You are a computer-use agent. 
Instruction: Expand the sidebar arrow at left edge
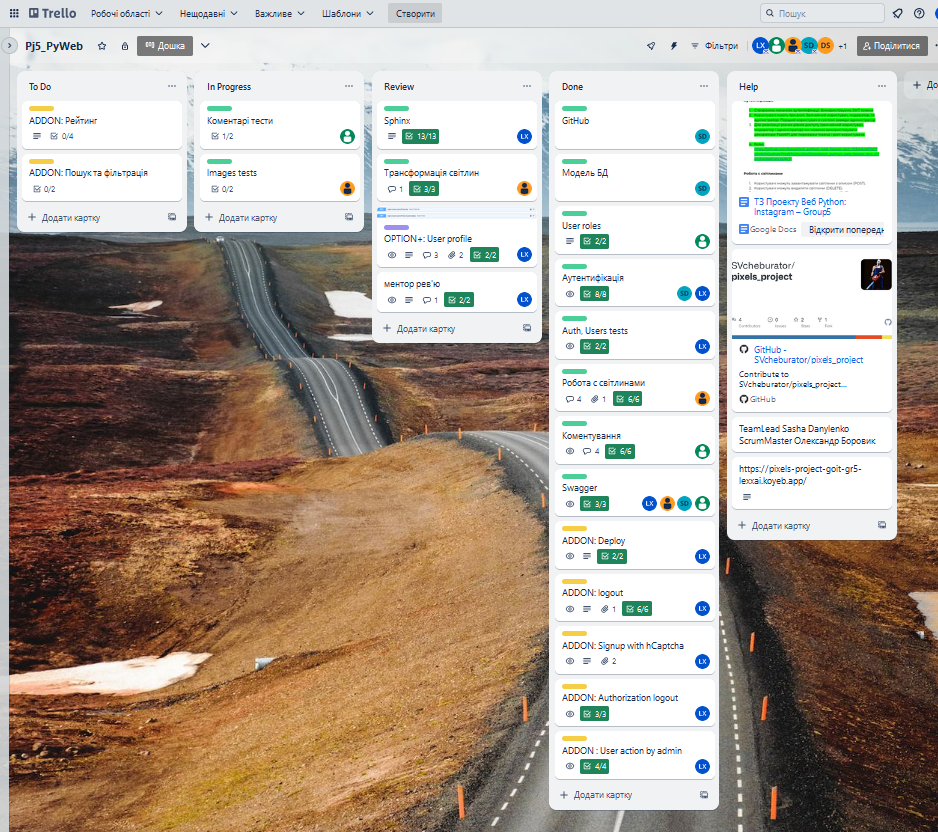[x=9, y=45]
